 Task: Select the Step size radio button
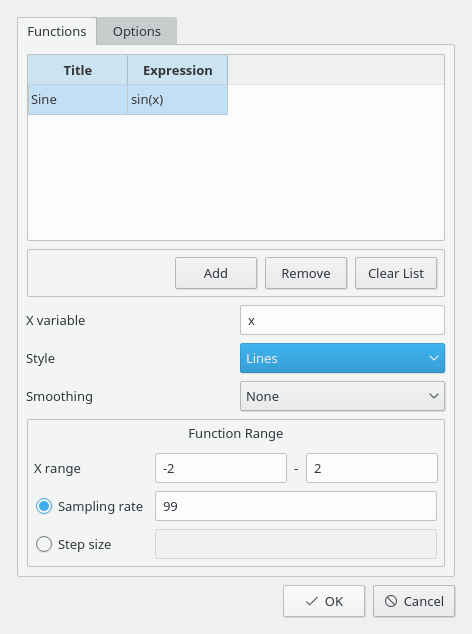pyautogui.click(x=44, y=544)
